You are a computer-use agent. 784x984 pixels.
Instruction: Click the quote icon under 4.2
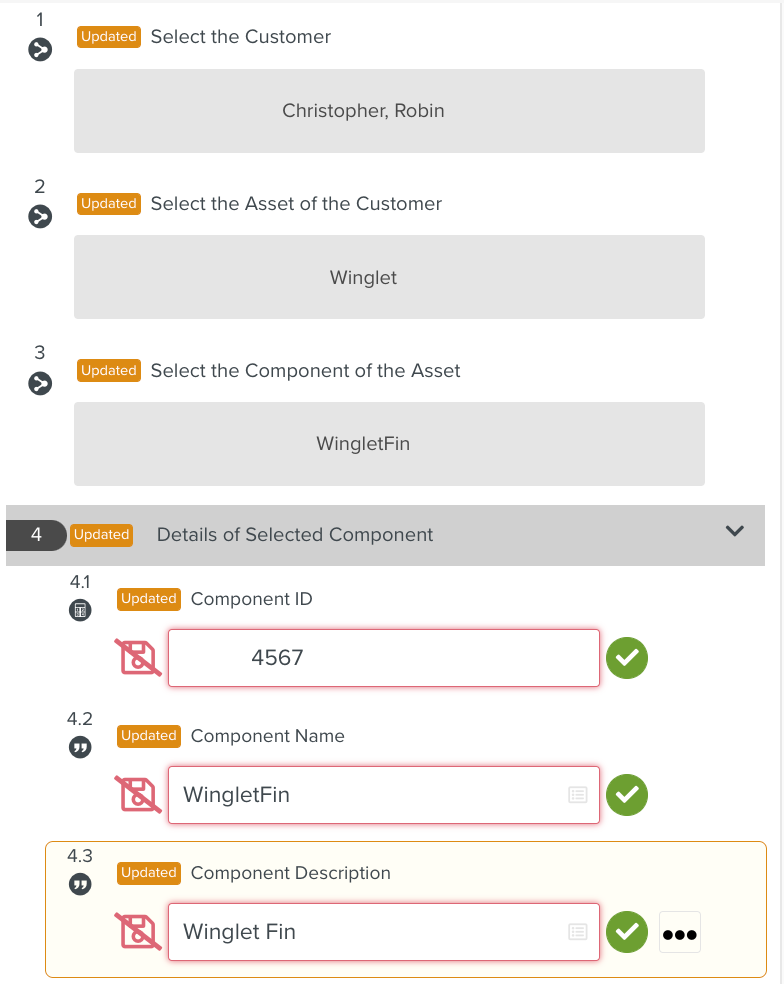click(x=80, y=747)
